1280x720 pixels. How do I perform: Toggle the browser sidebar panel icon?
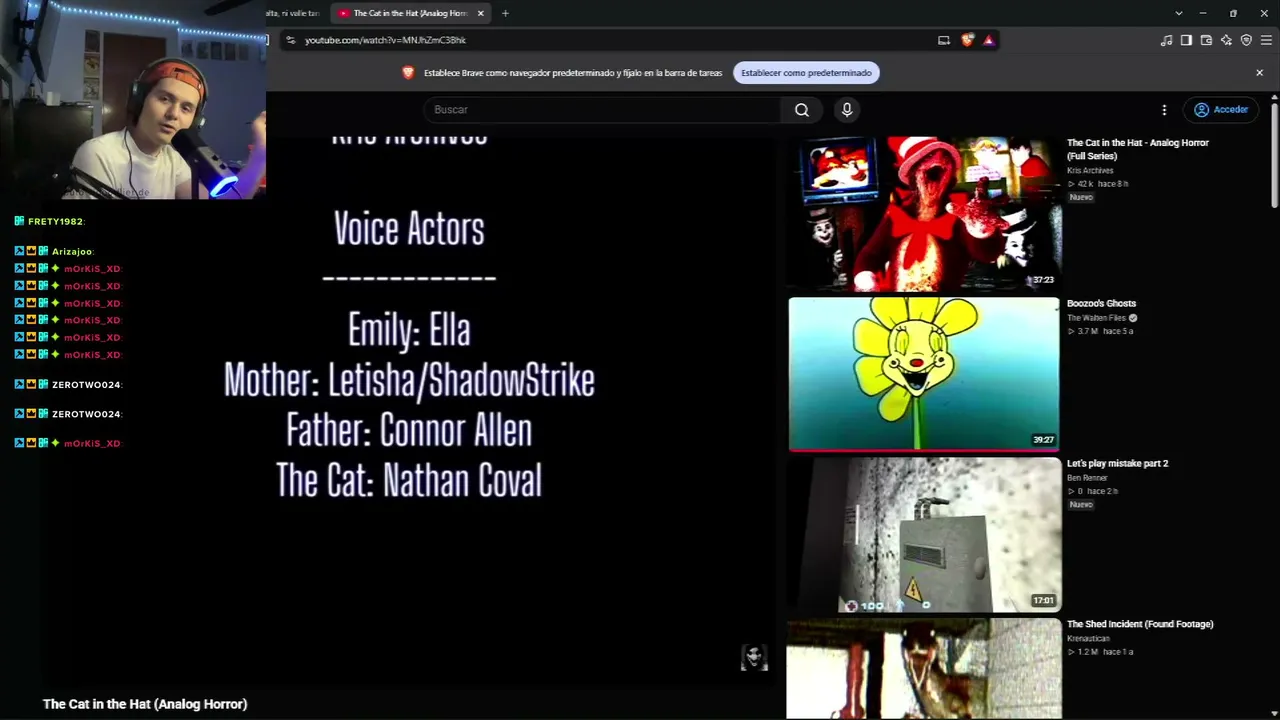point(1186,40)
